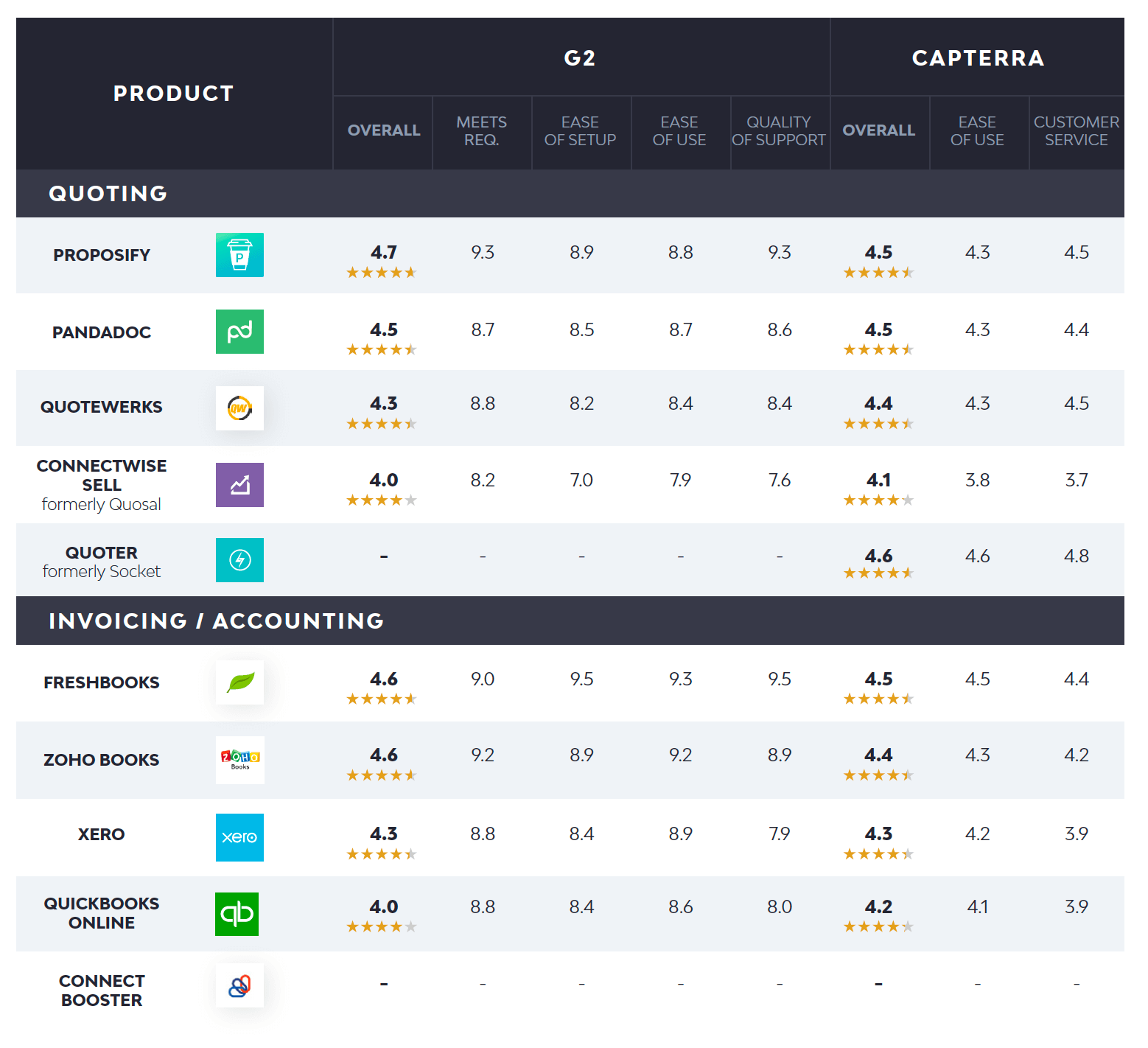The height and width of the screenshot is (1048, 1148).
Task: Click the Invoicing / Accounting section heading
Action: (216, 621)
